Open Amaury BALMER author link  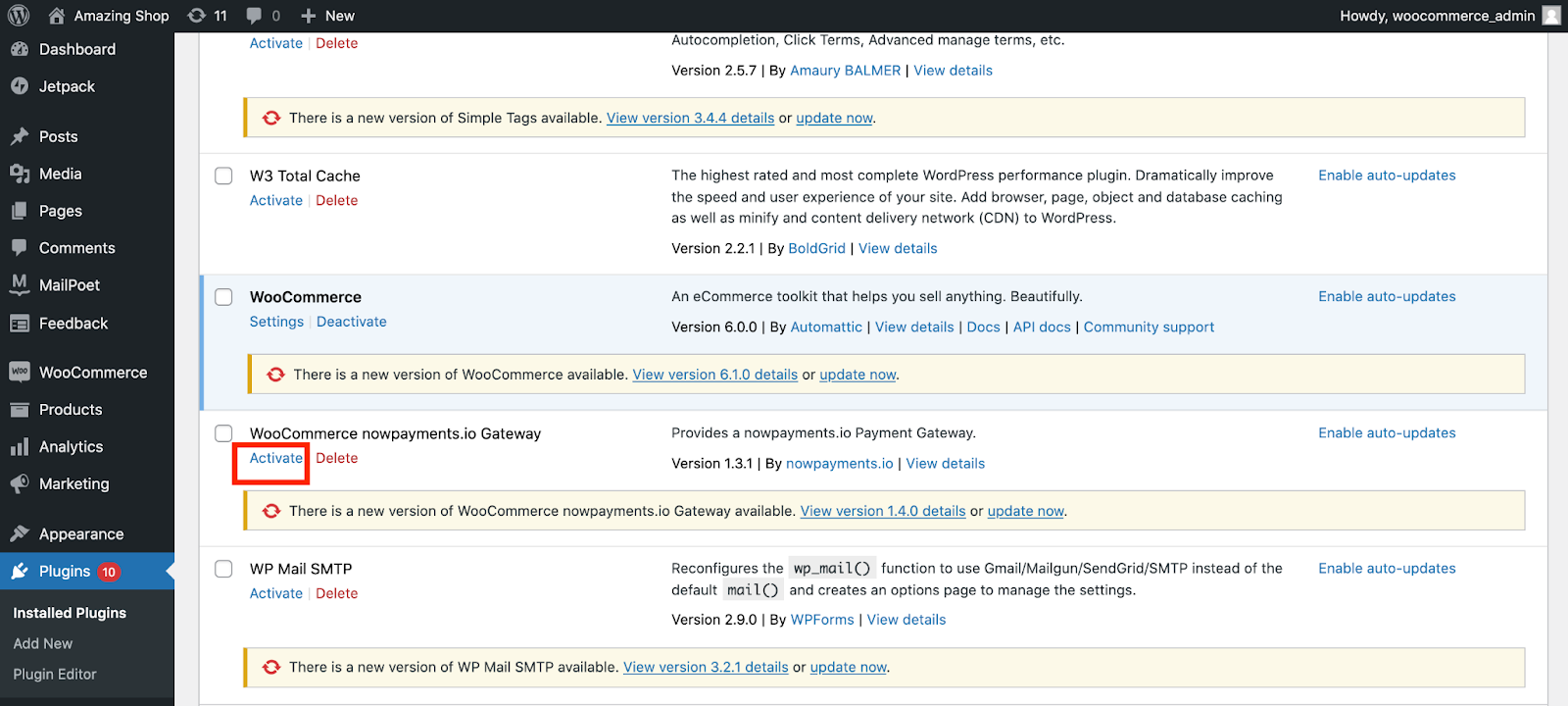pos(846,71)
